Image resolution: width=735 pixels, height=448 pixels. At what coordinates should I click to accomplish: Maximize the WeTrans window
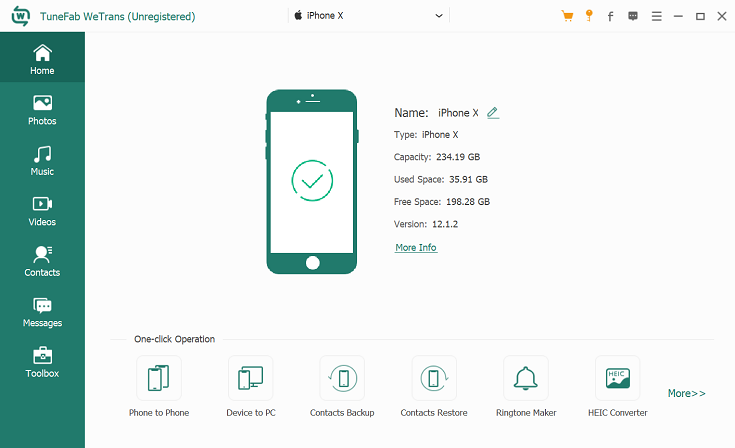[700, 16]
